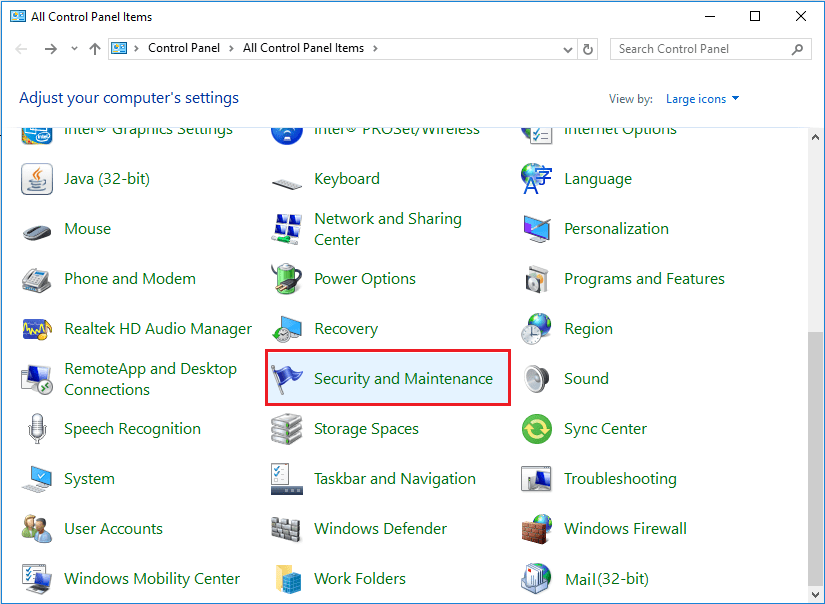Click the green Sync Center icon

tap(537, 429)
